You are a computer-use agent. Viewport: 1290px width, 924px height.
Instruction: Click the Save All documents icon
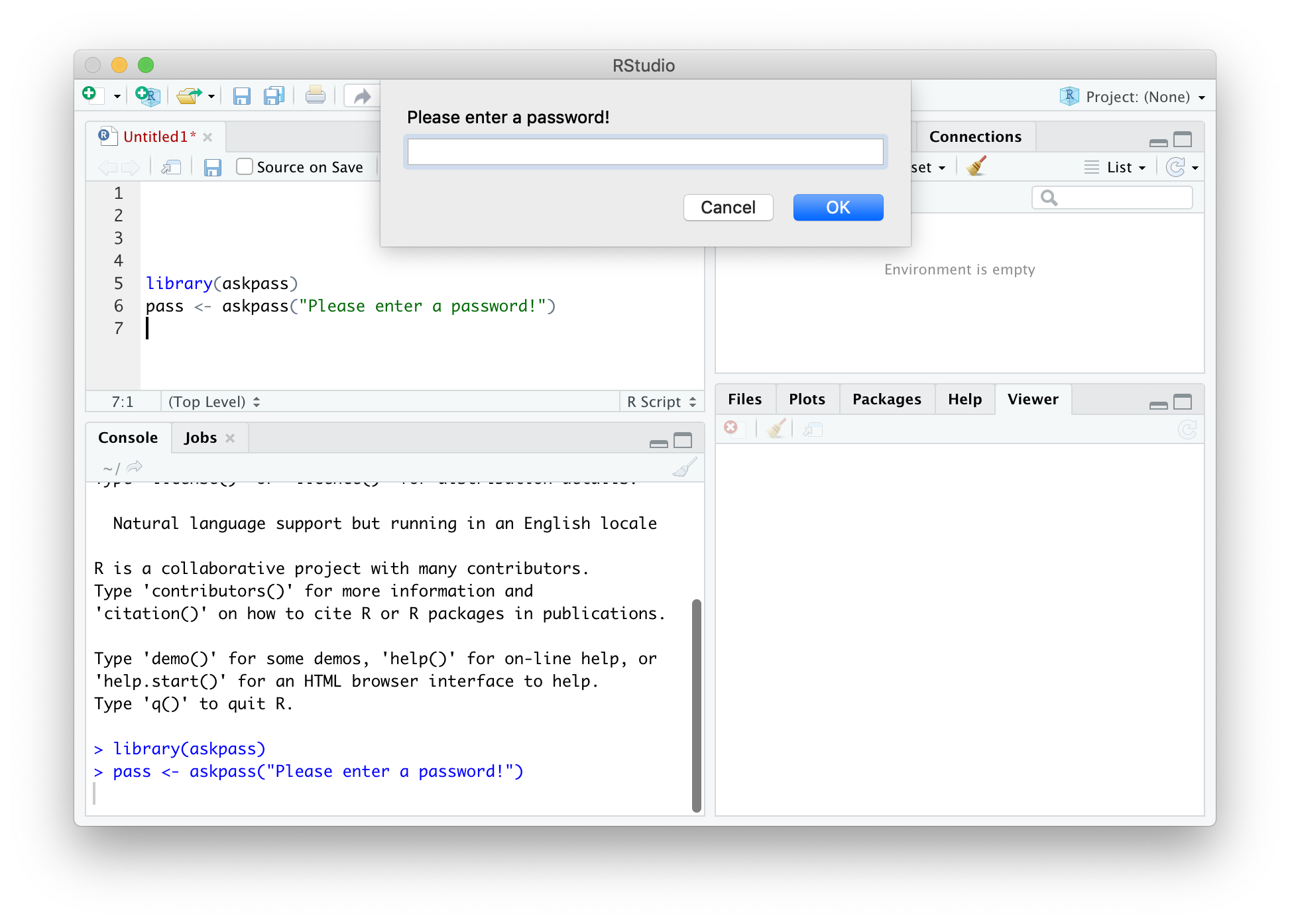[x=274, y=96]
